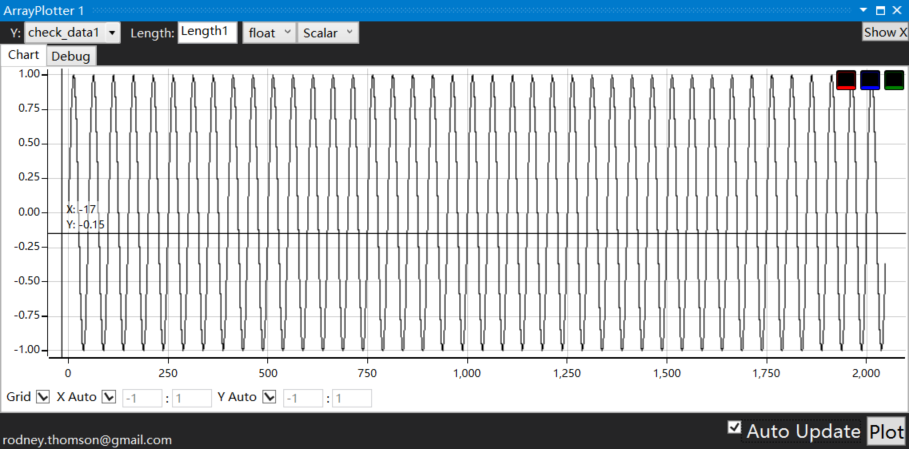Screen dimensions: 909x449
Task: Disable the X Auto checkbox
Action: coord(109,397)
